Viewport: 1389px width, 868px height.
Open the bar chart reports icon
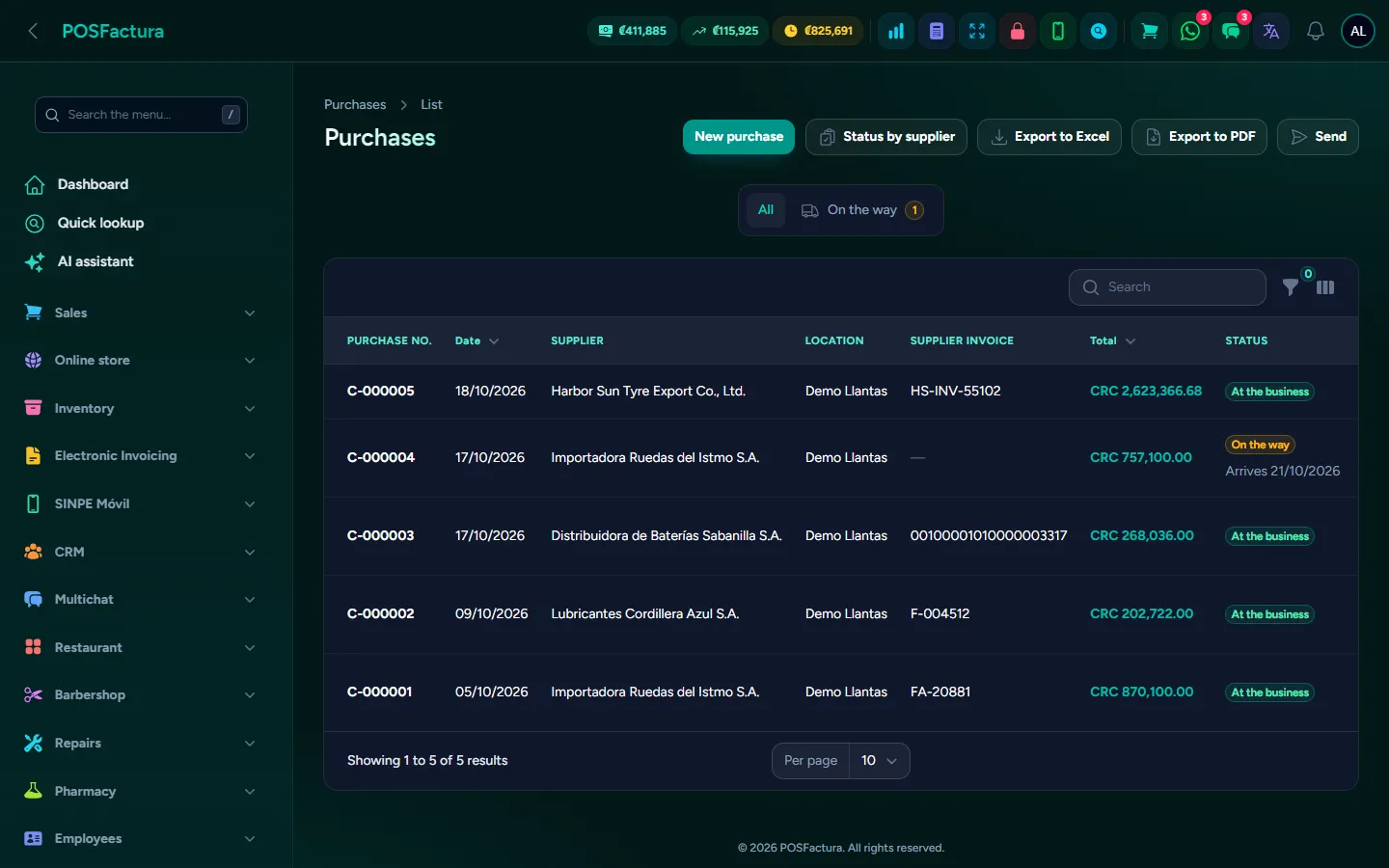point(896,31)
